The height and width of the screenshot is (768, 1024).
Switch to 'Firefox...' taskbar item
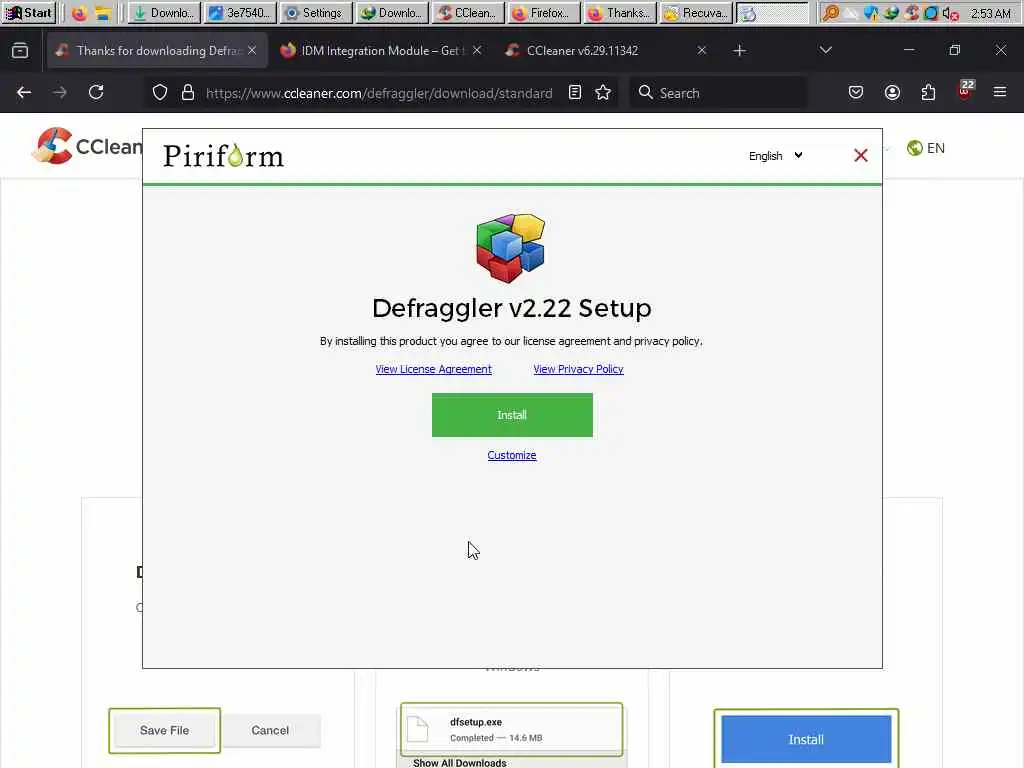point(544,13)
